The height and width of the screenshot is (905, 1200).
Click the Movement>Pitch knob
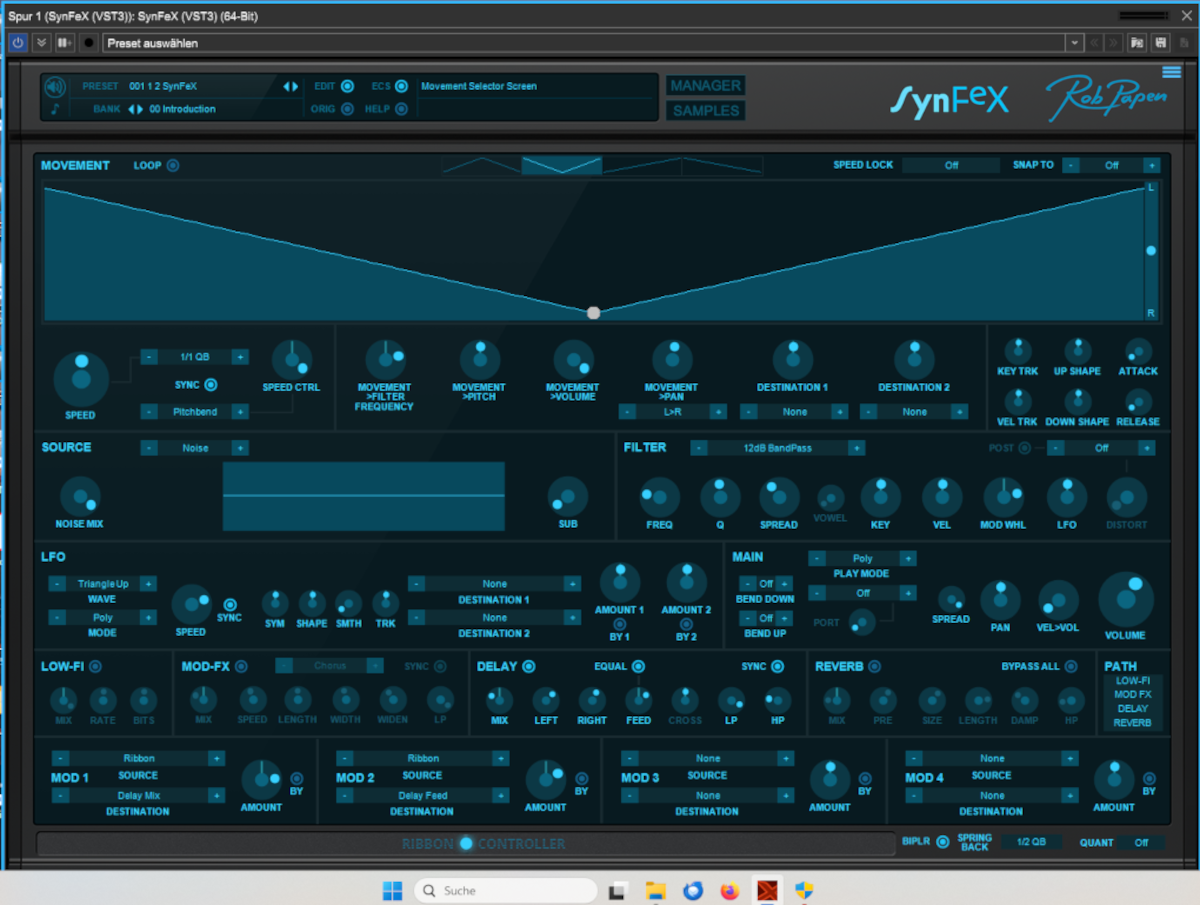[479, 360]
